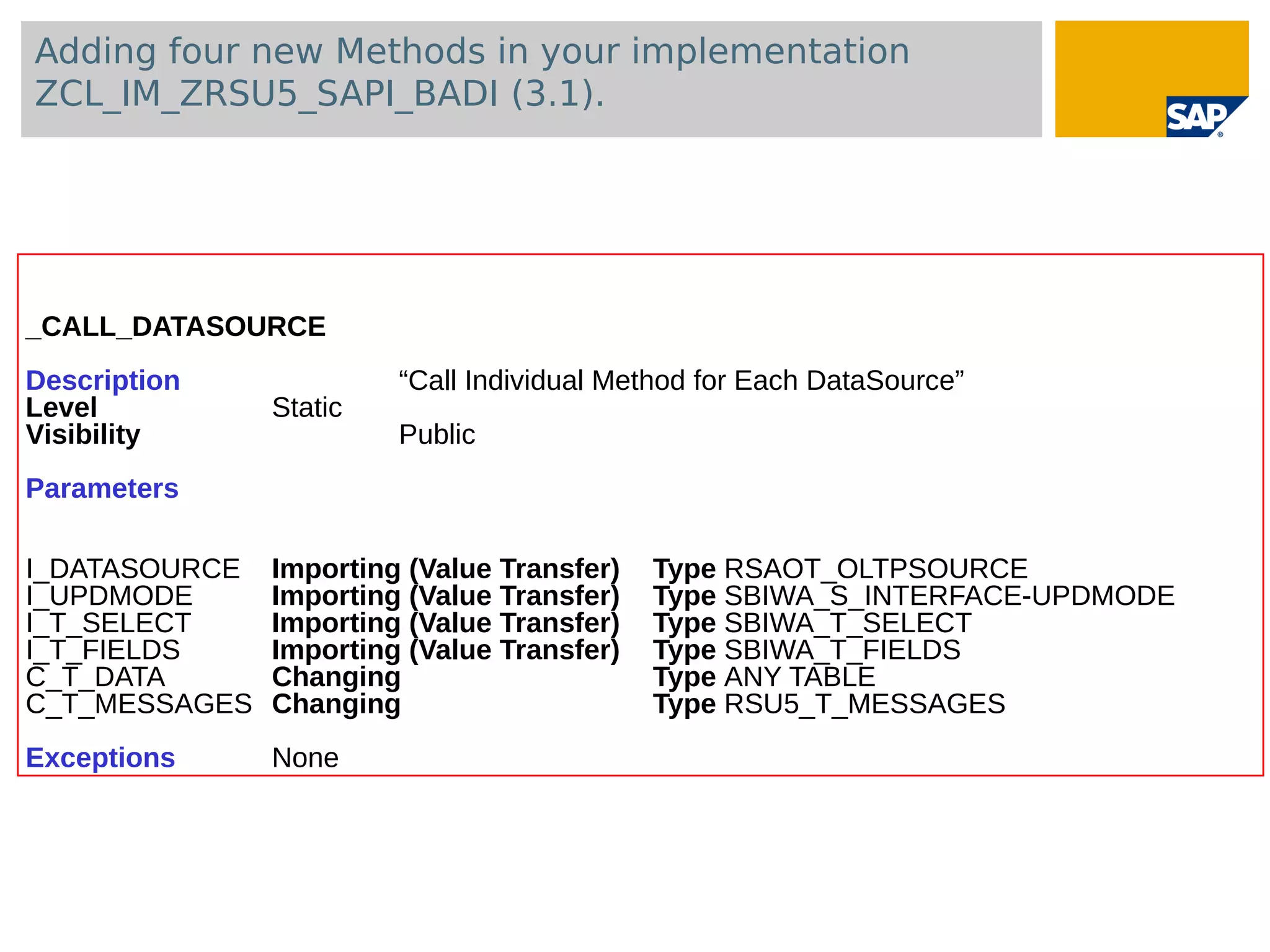Click the Type RSU5_T_MESSAGES entry
The width and height of the screenshot is (1270, 952).
(x=829, y=704)
